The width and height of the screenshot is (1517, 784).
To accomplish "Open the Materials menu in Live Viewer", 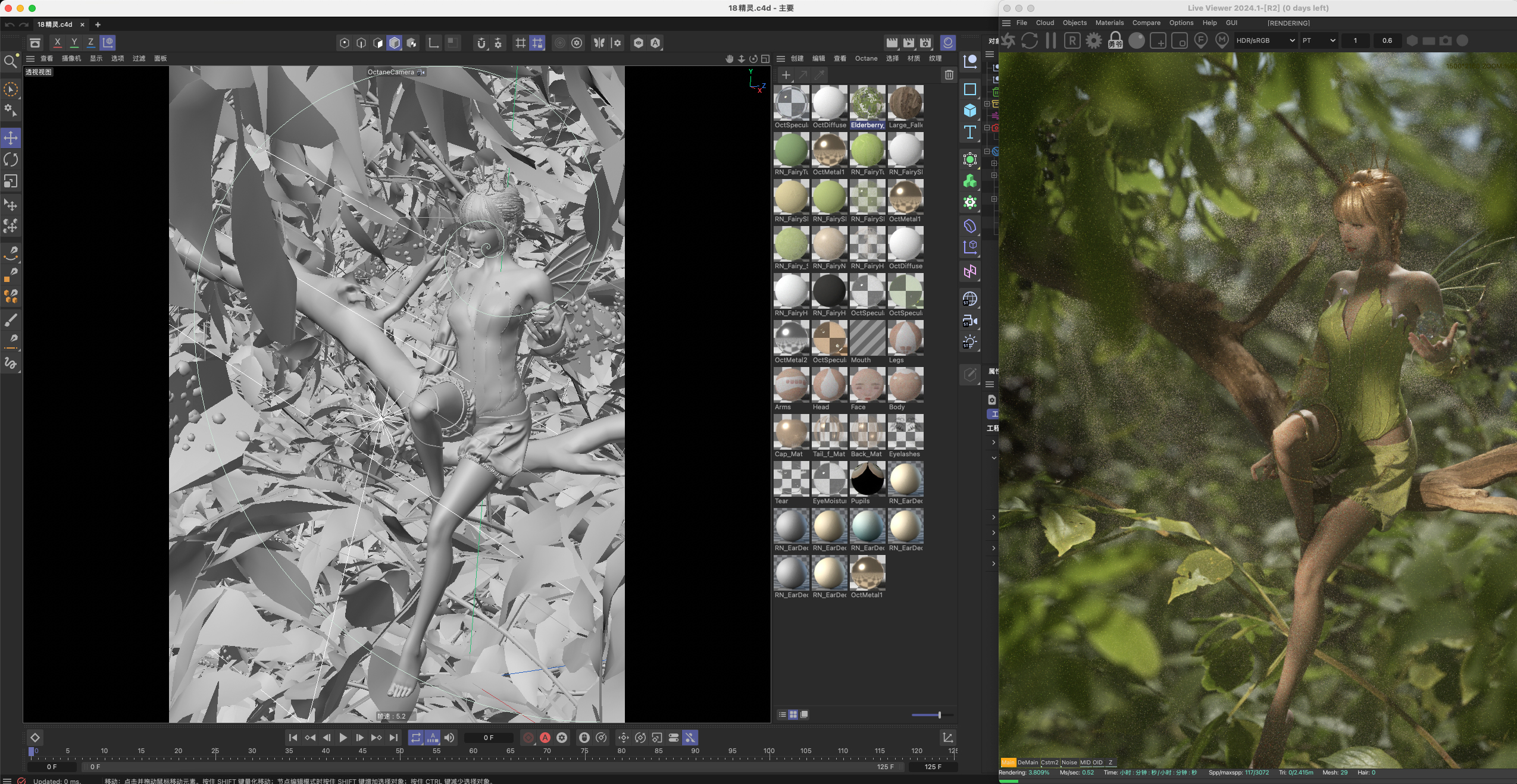I will (1109, 23).
